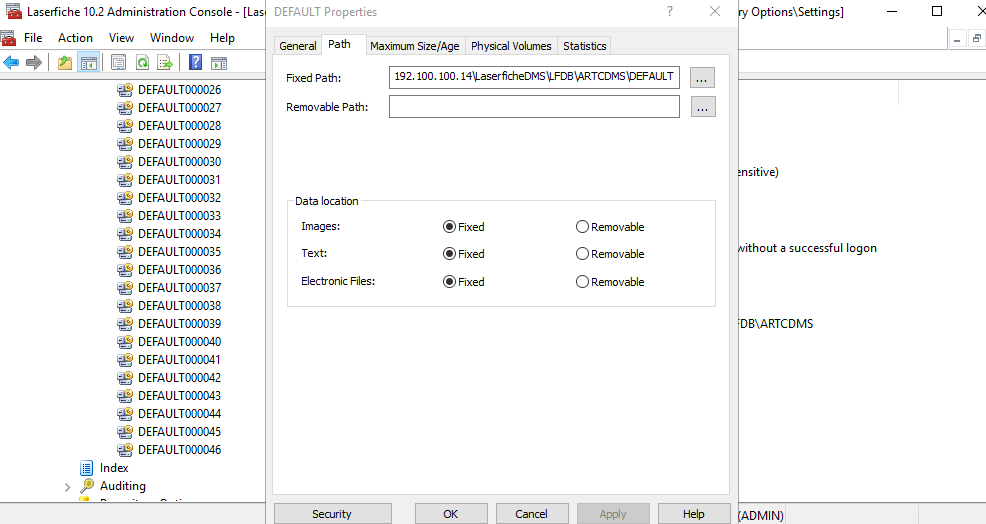Click volume icon of DEFAULT000036
Image resolution: width=986 pixels, height=524 pixels.
click(x=125, y=269)
